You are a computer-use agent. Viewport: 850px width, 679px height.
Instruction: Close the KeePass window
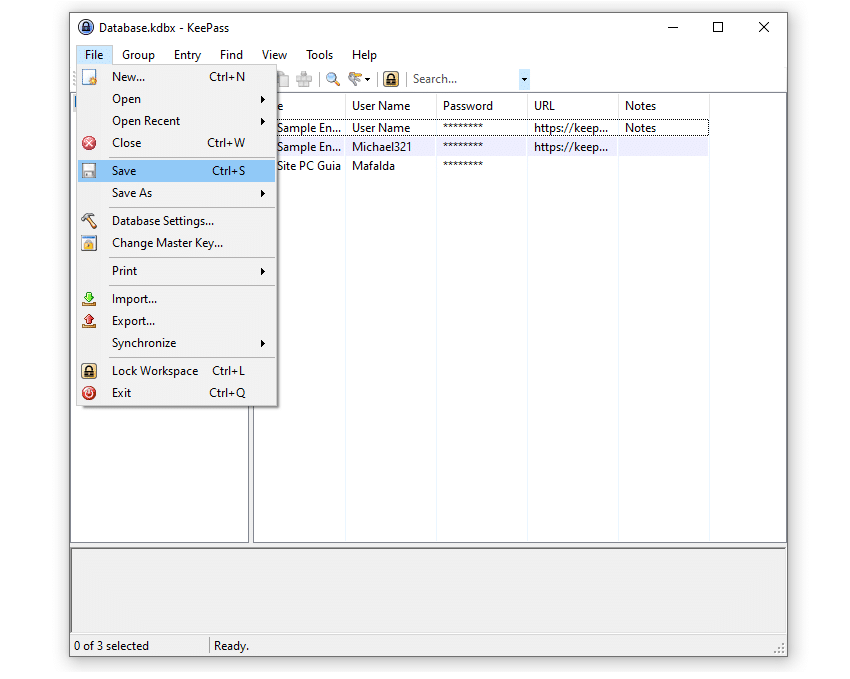pos(764,27)
